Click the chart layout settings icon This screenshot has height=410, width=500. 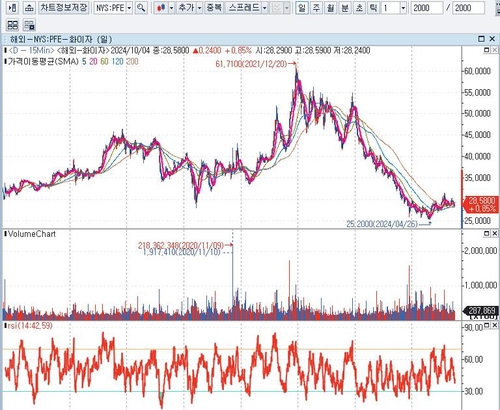(29, 25)
